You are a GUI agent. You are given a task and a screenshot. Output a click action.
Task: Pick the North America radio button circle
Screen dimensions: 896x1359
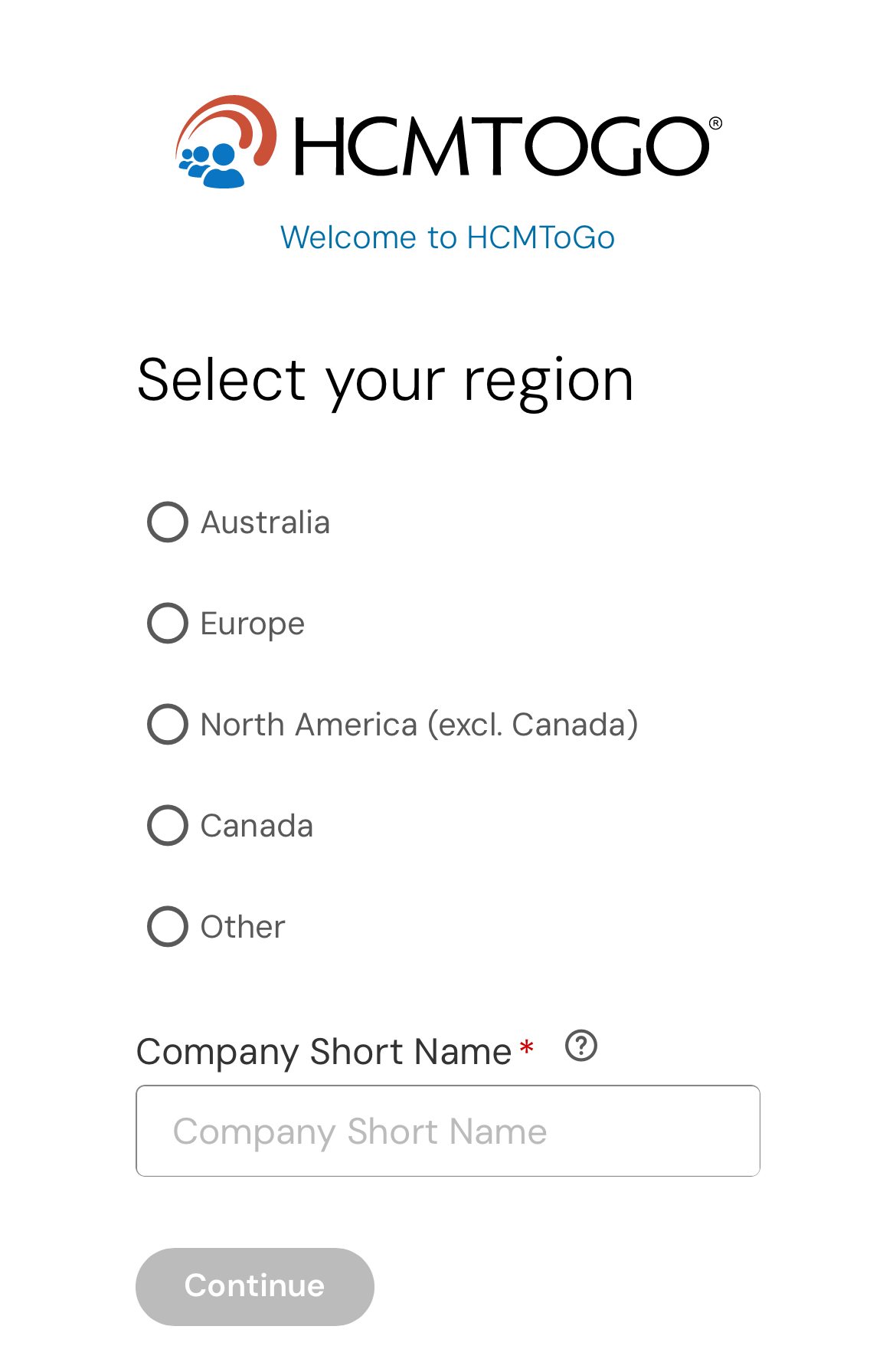tap(168, 725)
